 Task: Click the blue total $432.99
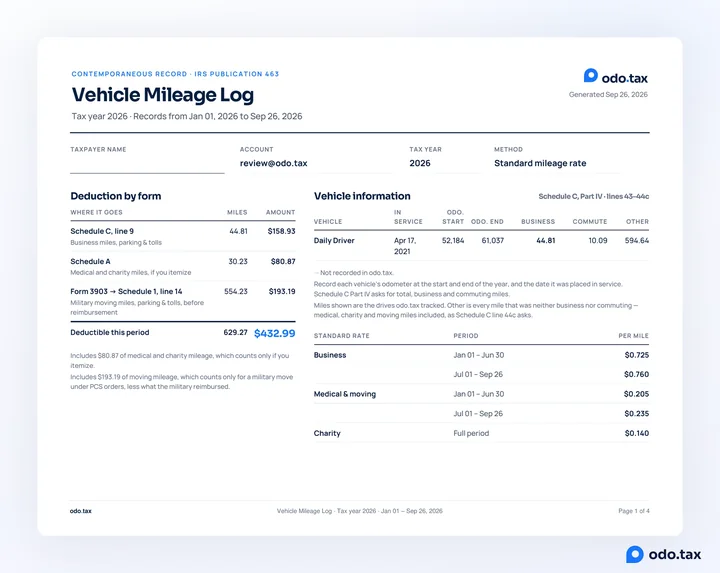tap(275, 333)
